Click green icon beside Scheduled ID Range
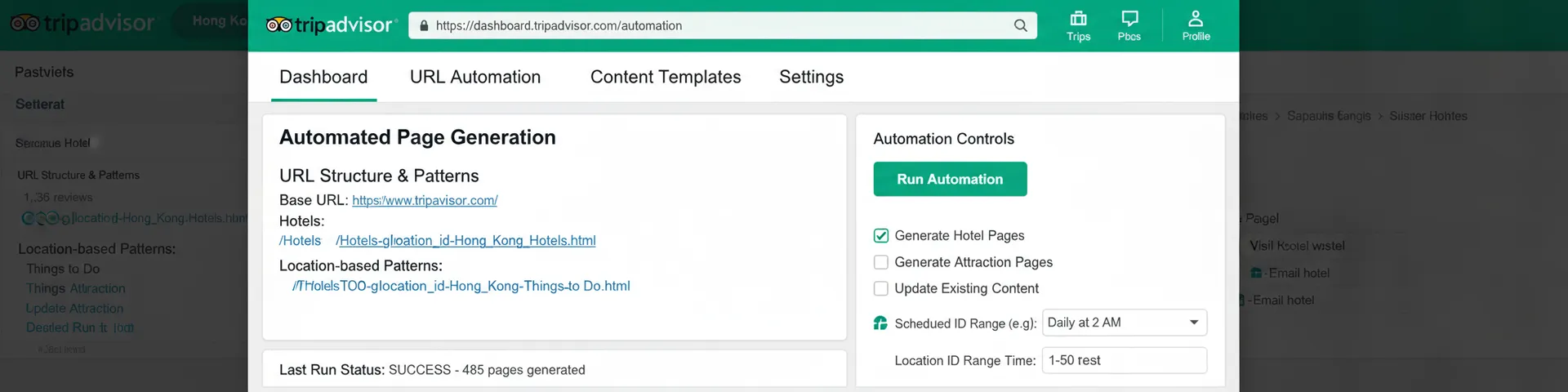 coord(880,323)
